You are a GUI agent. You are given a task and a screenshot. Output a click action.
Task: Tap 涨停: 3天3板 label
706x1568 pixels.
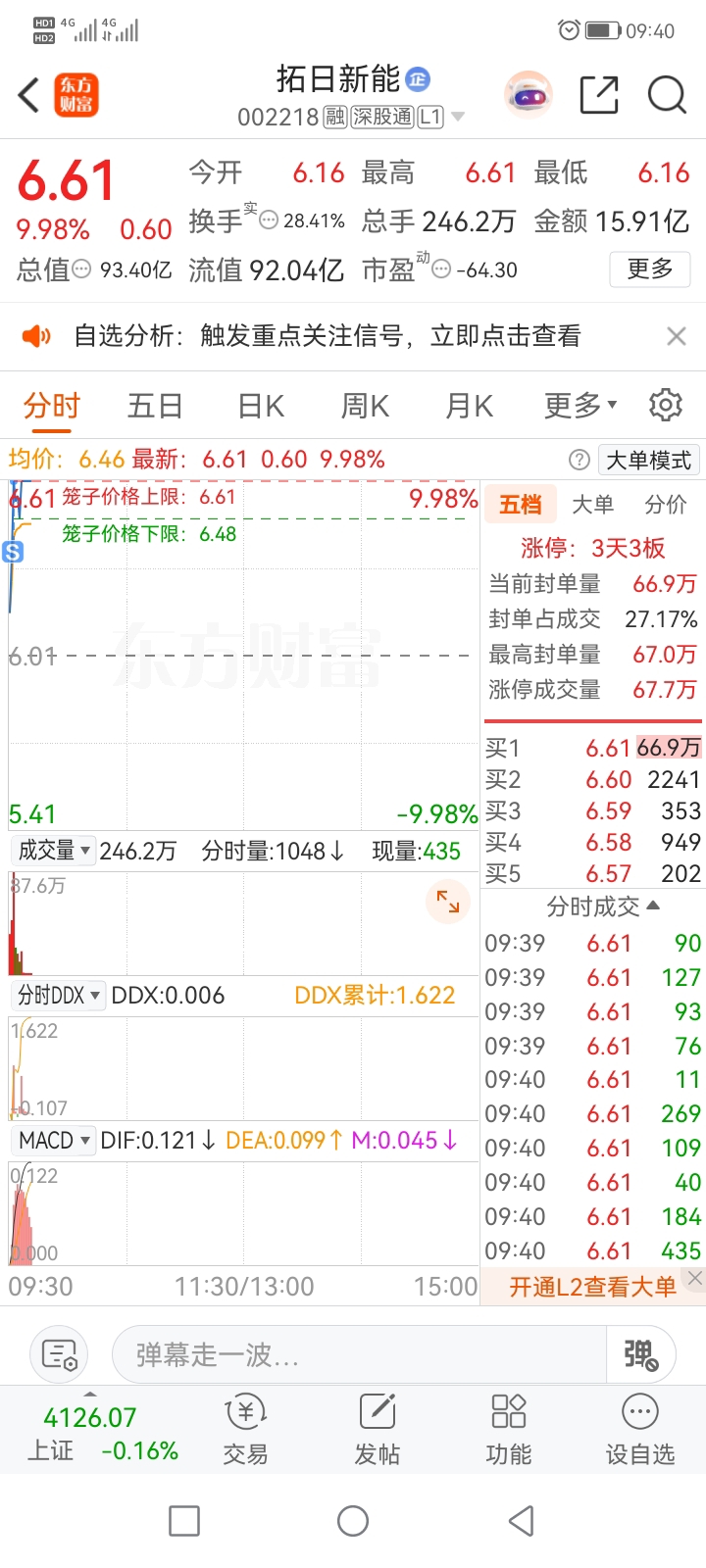pyautogui.click(x=592, y=548)
